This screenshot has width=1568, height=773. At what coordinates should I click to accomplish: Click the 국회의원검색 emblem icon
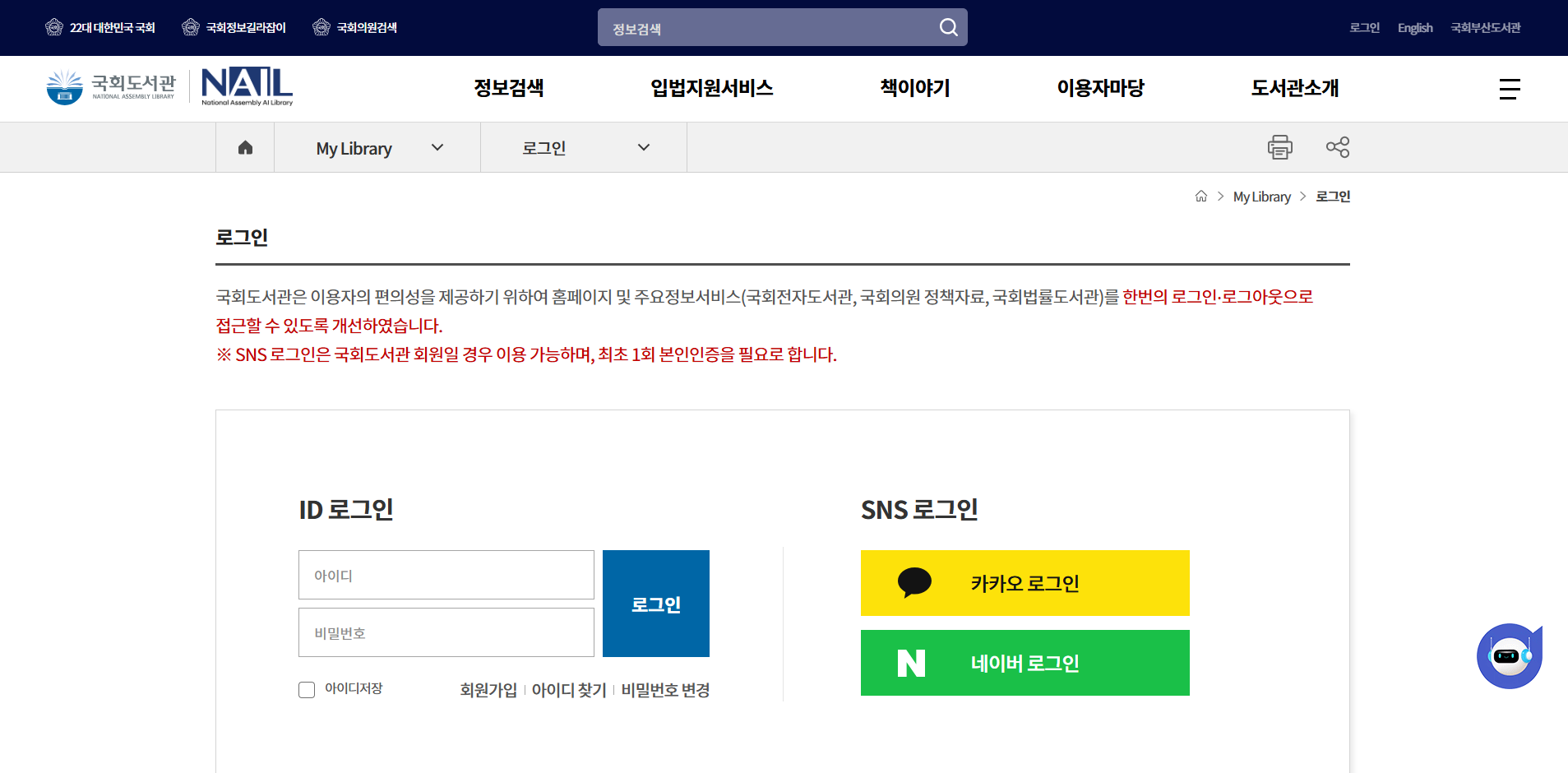(x=321, y=26)
